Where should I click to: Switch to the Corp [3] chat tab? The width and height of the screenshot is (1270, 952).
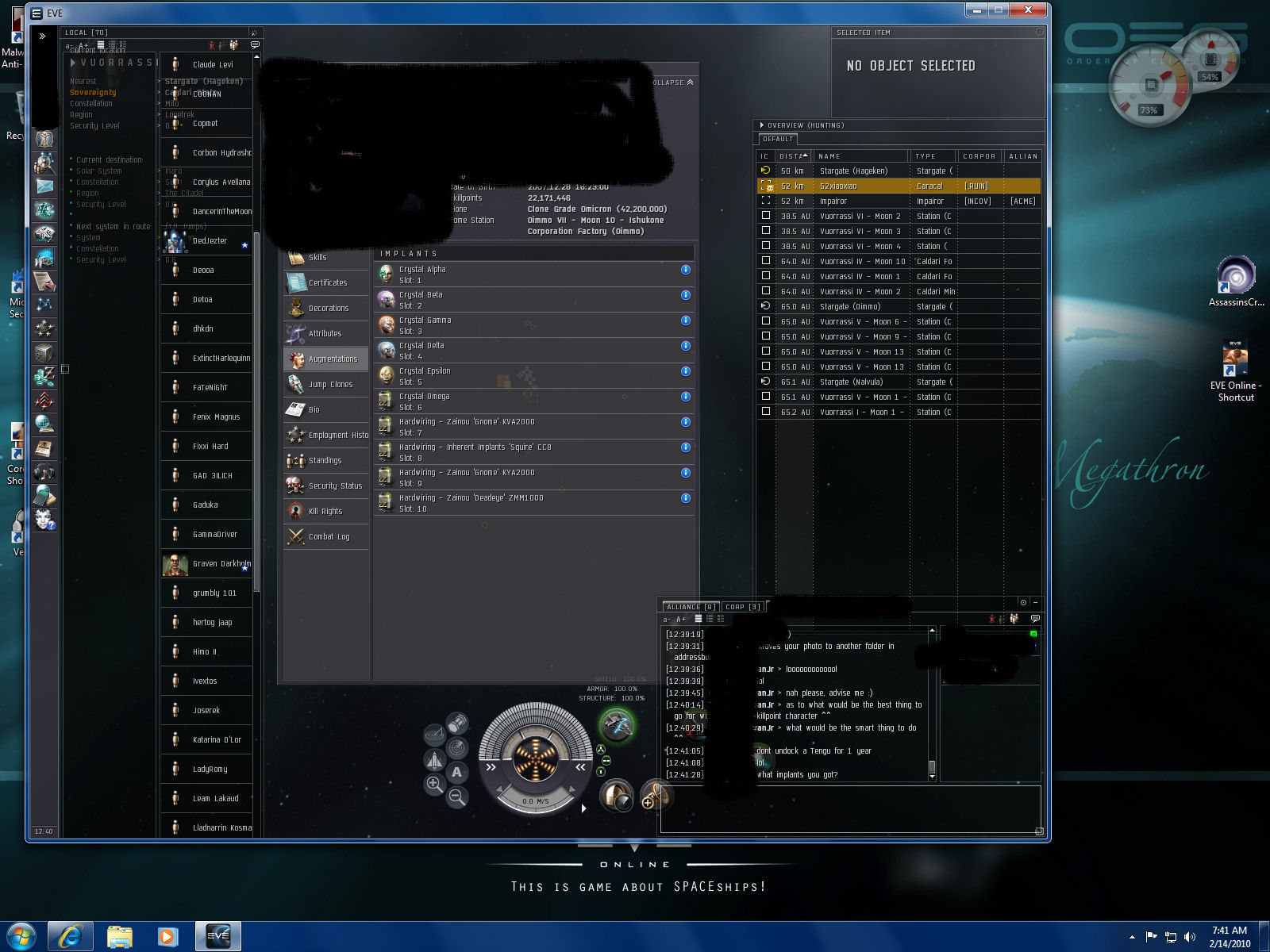click(743, 607)
